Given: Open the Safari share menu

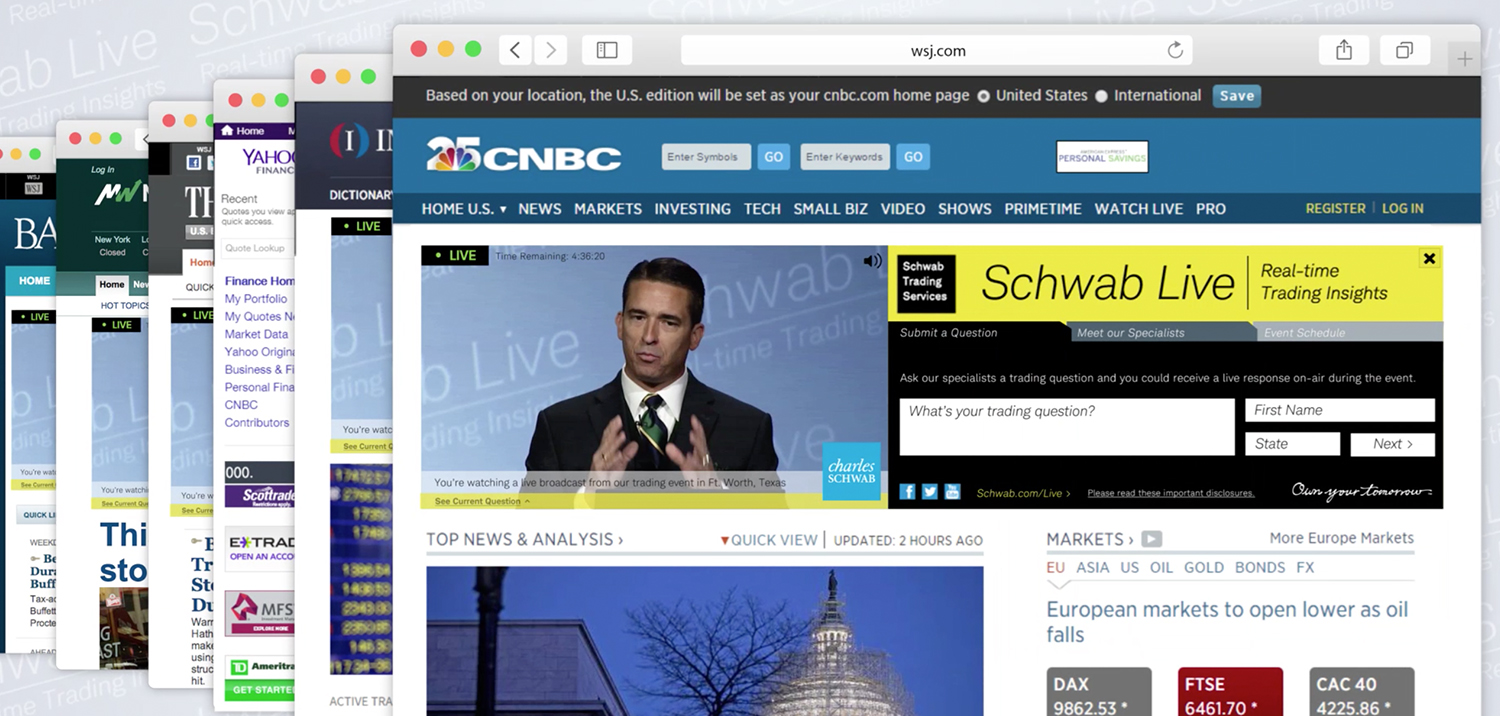Looking at the screenshot, I should [1344, 50].
